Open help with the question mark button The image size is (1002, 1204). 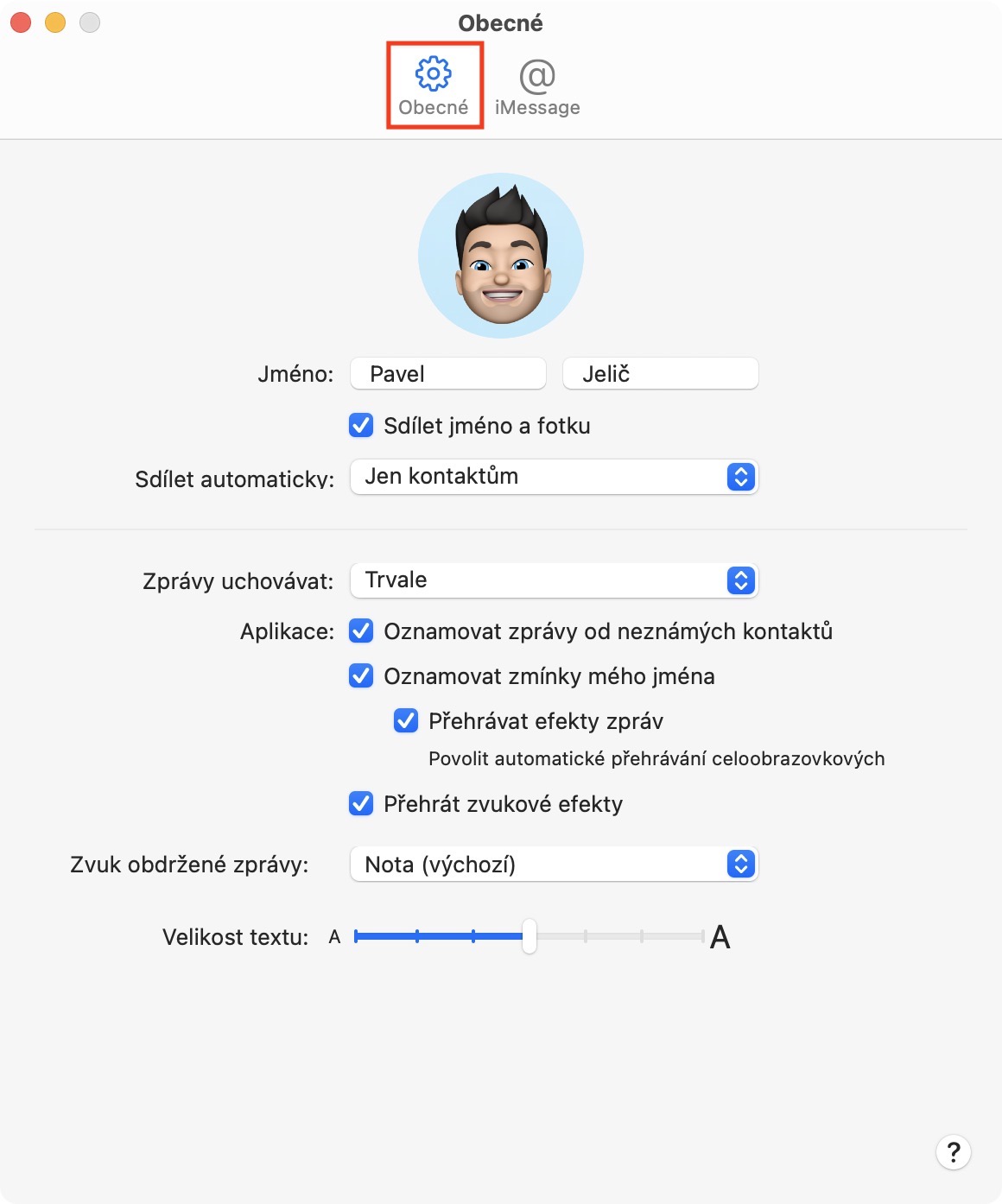tap(954, 1151)
